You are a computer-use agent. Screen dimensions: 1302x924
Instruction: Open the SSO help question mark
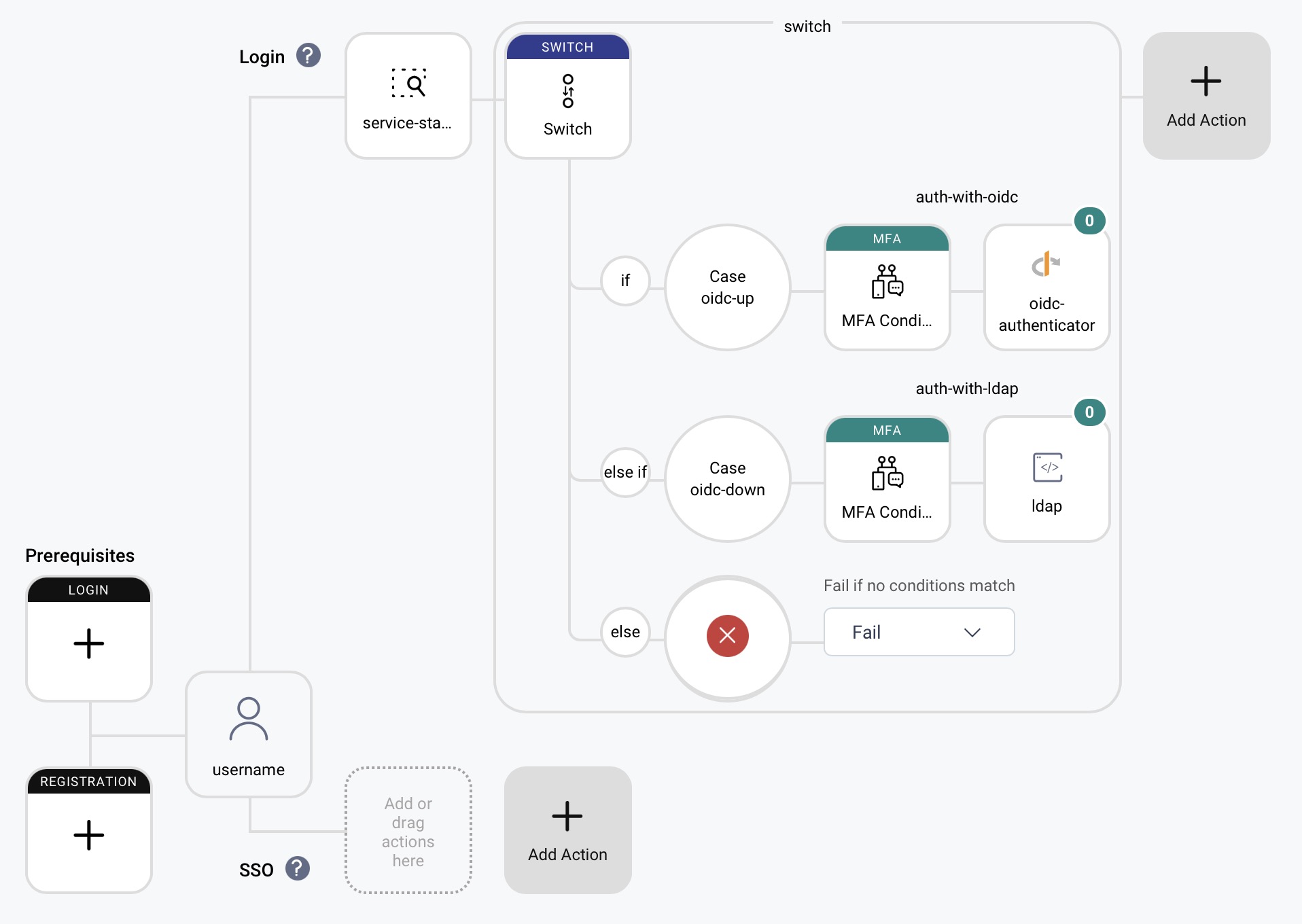pyautogui.click(x=296, y=868)
